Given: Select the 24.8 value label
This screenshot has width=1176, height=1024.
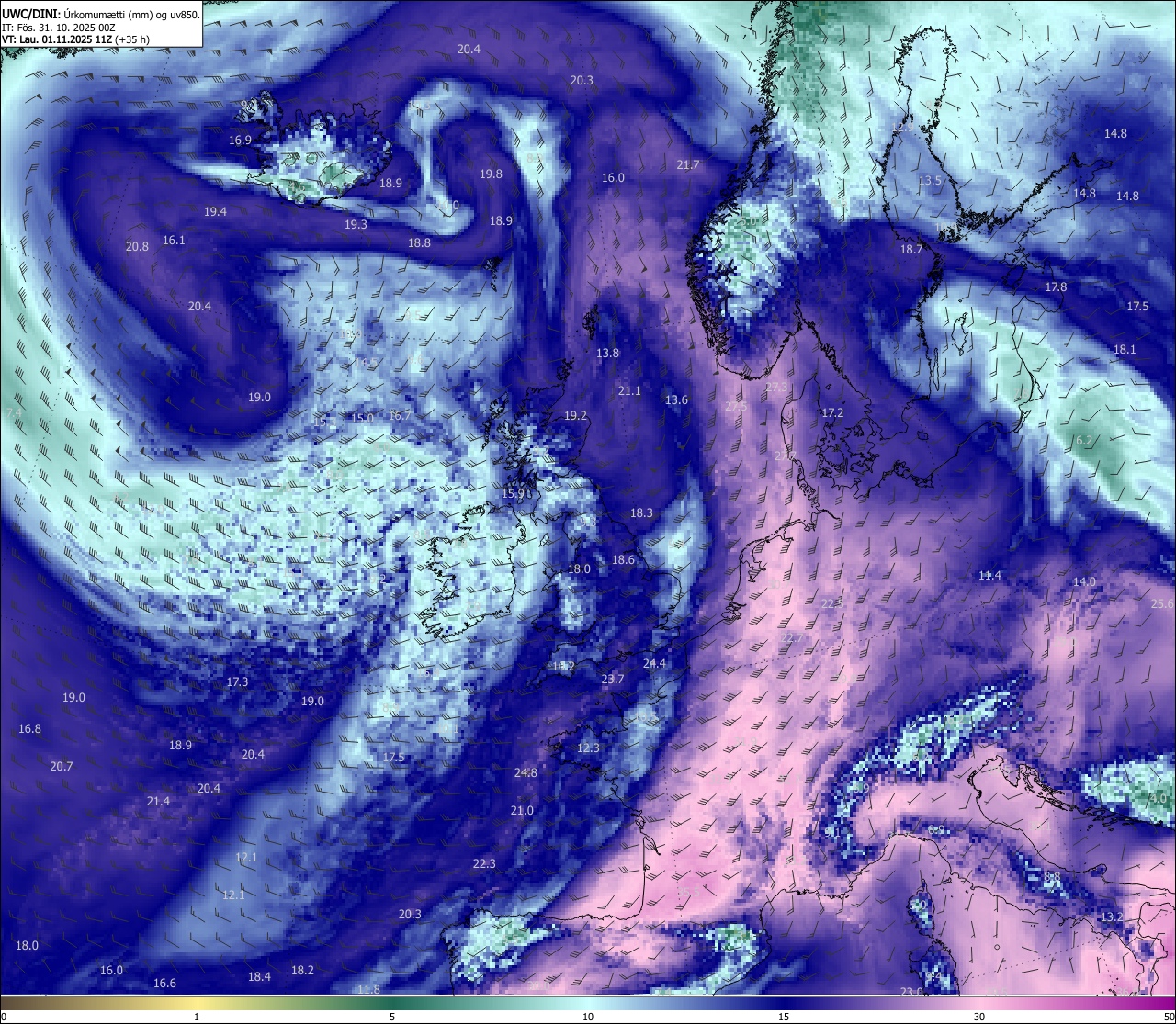Looking at the screenshot, I should pos(526,773).
